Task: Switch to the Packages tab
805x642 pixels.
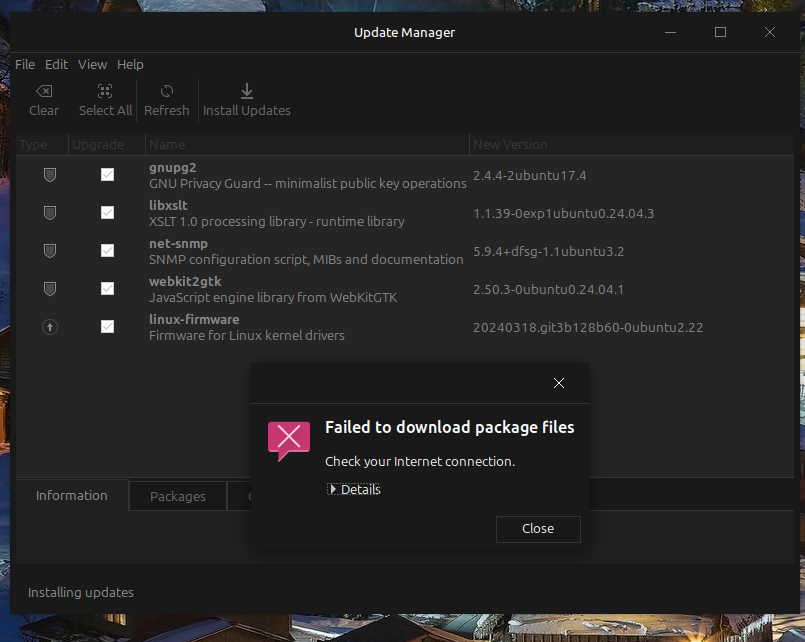Action: (x=178, y=496)
